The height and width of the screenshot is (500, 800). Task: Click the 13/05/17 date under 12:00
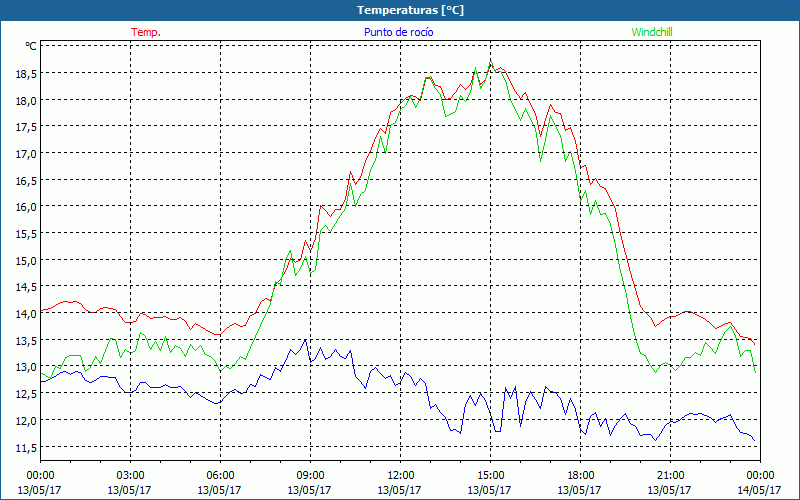[399, 490]
